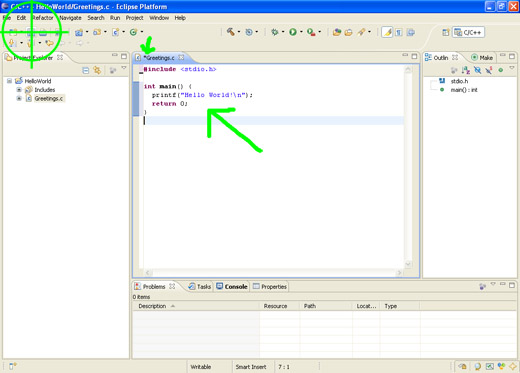Select Greetings.c in Project Explorer
520x373 pixels.
(x=49, y=98)
